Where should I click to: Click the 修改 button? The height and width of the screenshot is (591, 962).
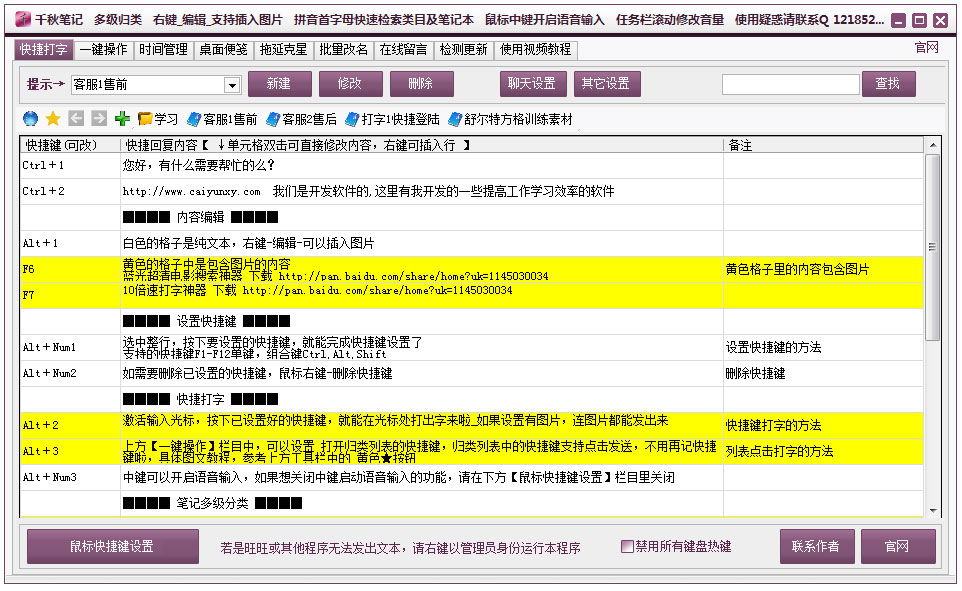[x=350, y=84]
